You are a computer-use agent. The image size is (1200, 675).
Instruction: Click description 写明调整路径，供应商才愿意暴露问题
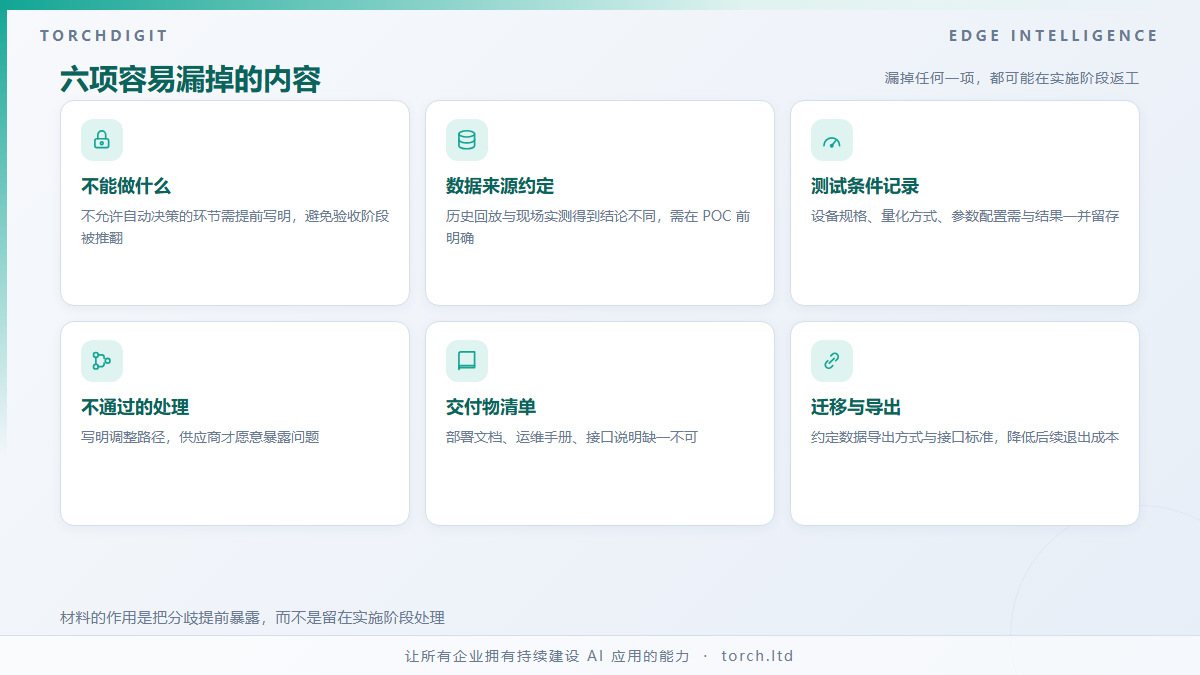coord(200,437)
